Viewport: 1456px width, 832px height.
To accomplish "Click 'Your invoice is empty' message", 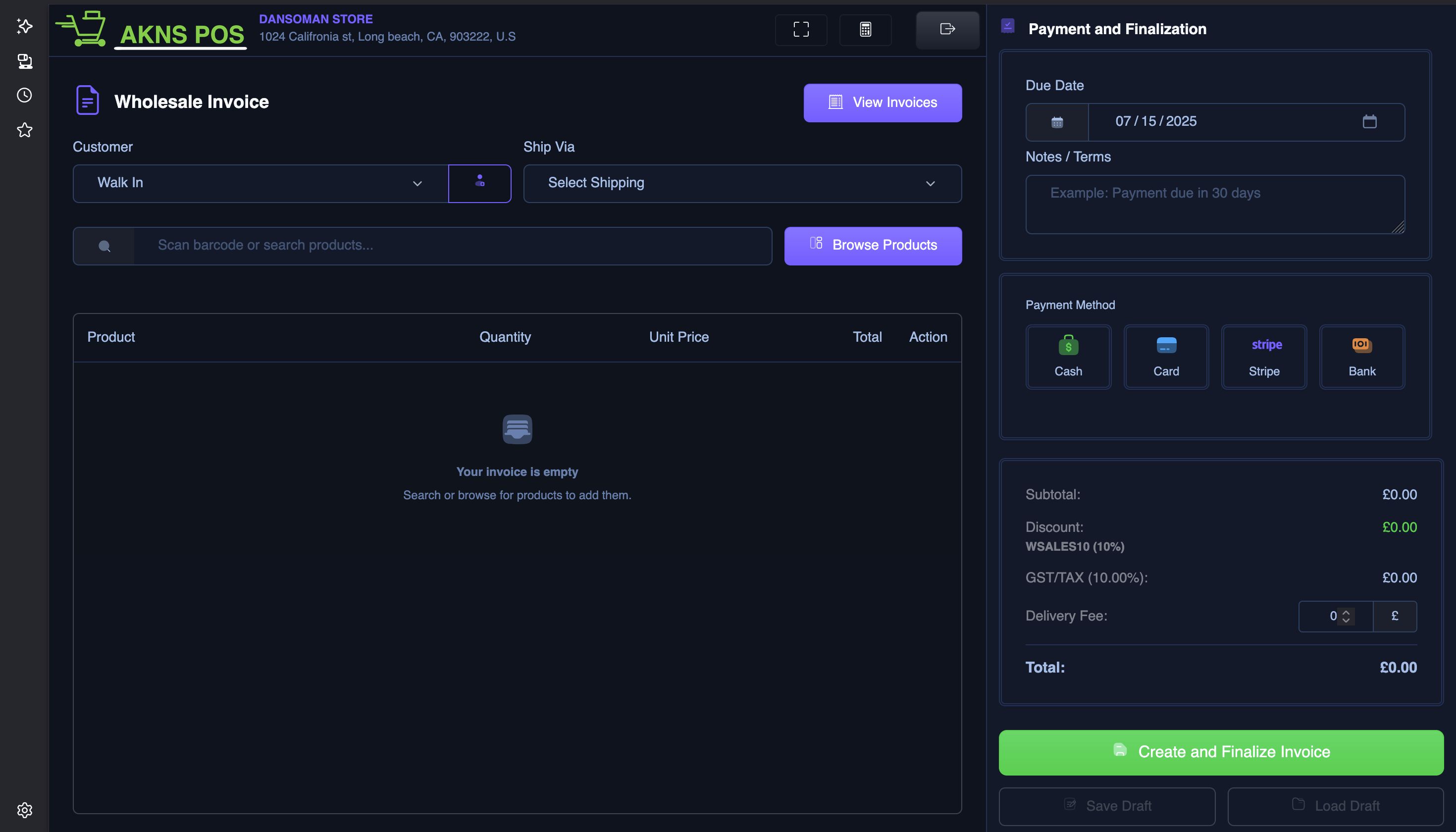I will pyautogui.click(x=517, y=471).
